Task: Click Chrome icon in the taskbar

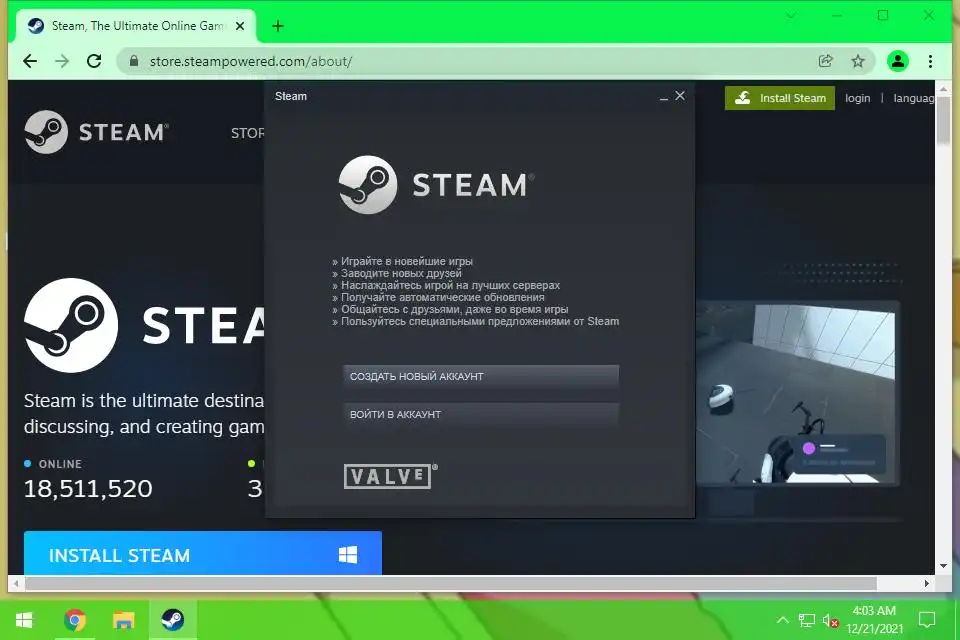Action: [x=75, y=620]
